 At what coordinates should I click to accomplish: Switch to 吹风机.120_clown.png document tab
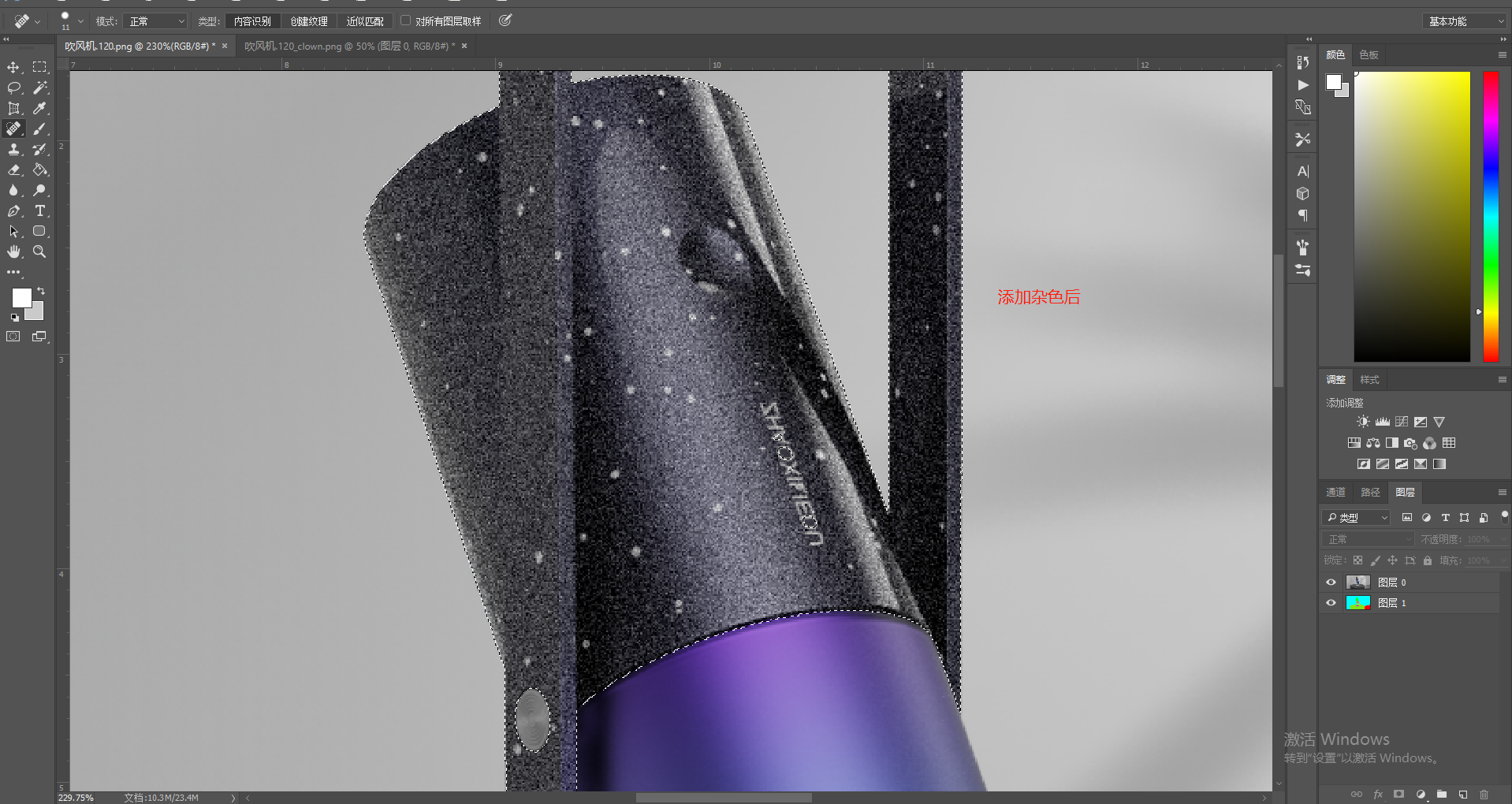click(356, 47)
